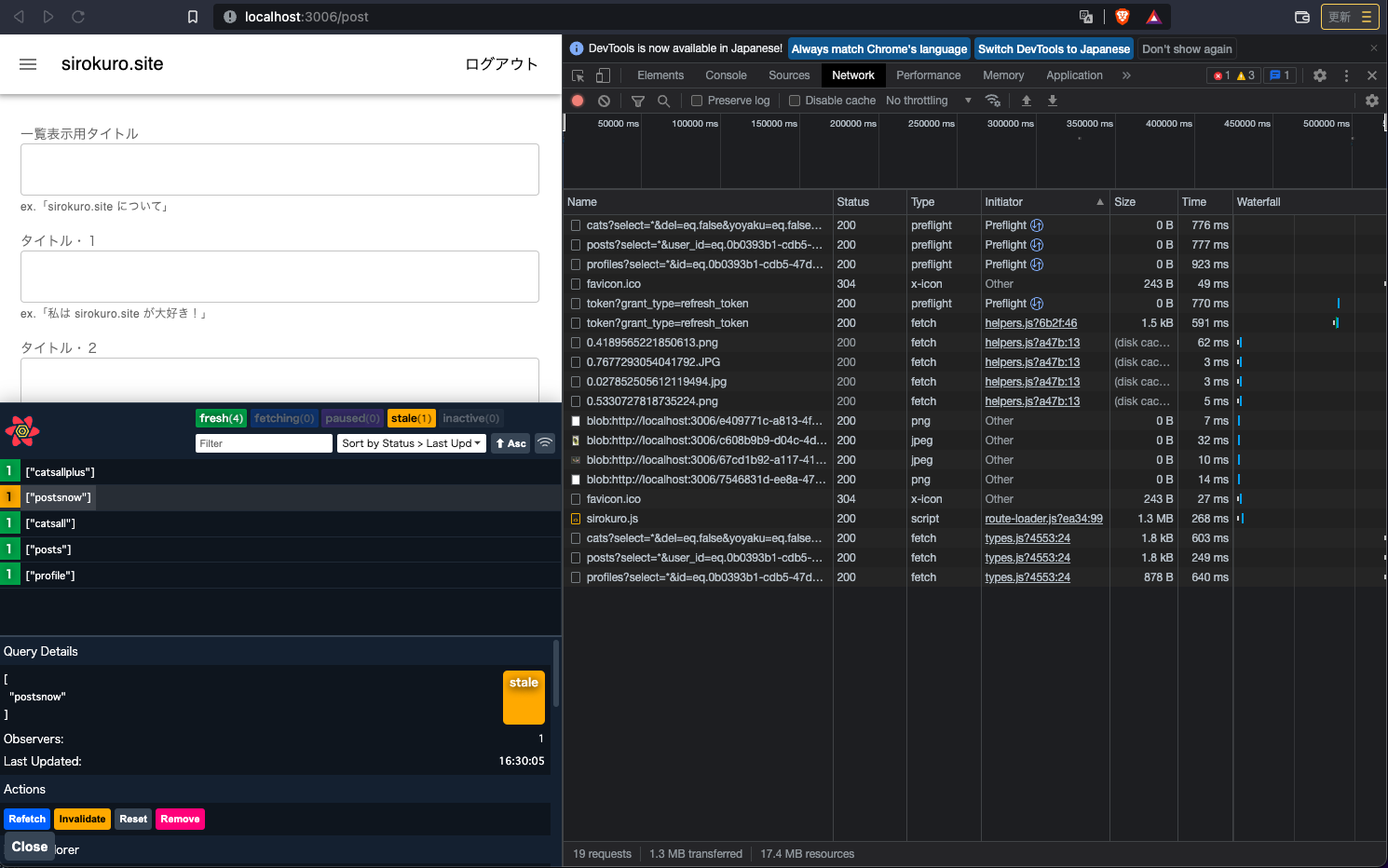Switch to the Sources tab

789,75
